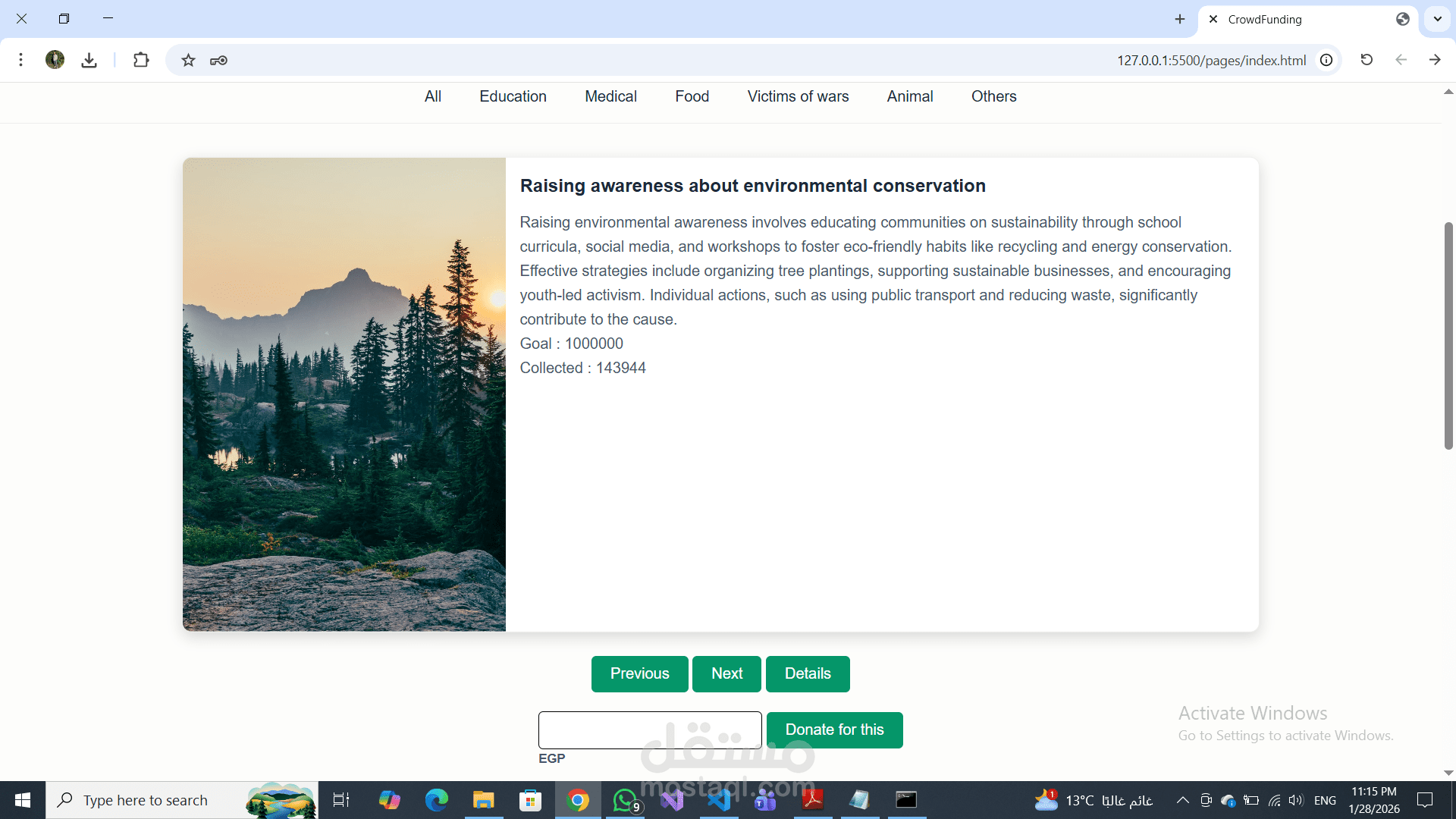This screenshot has height=819, width=1456.
Task: Toggle bookmark star for this page
Action: click(x=187, y=60)
